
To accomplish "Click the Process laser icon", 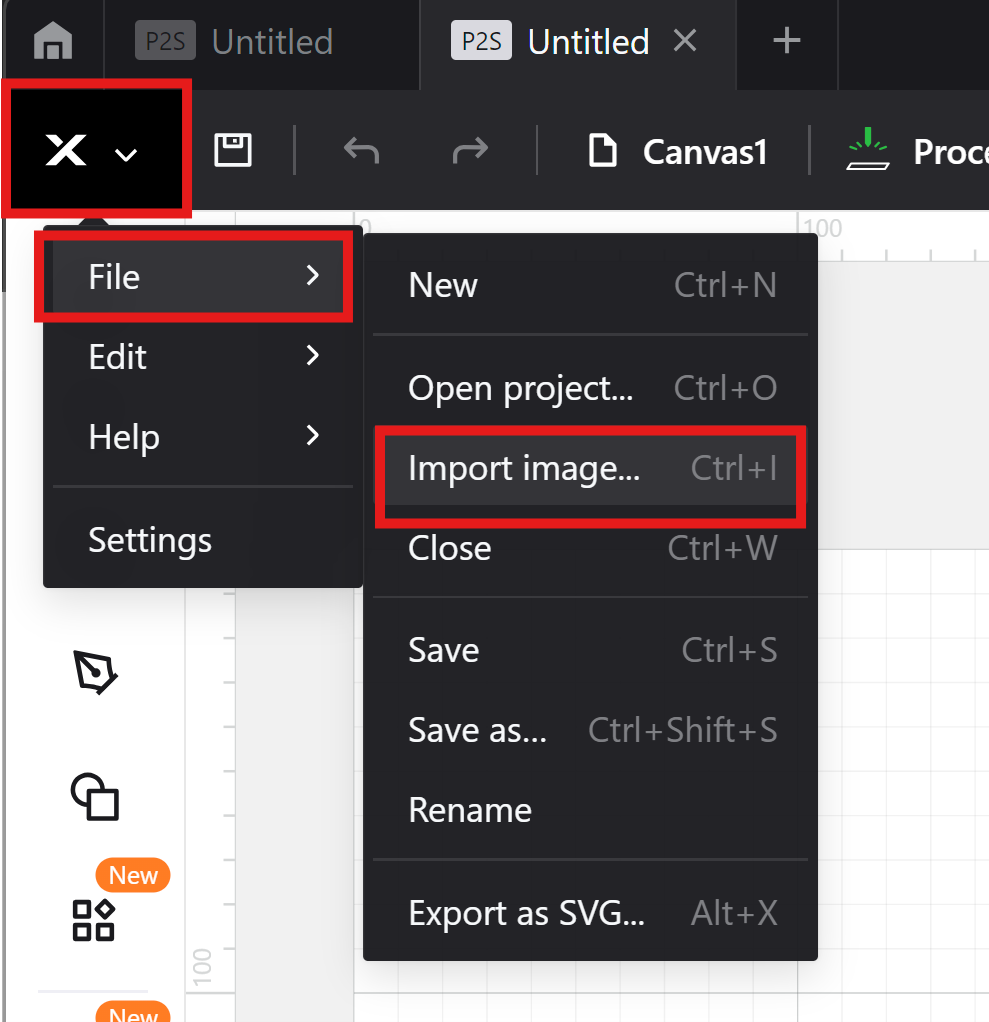I will 868,151.
